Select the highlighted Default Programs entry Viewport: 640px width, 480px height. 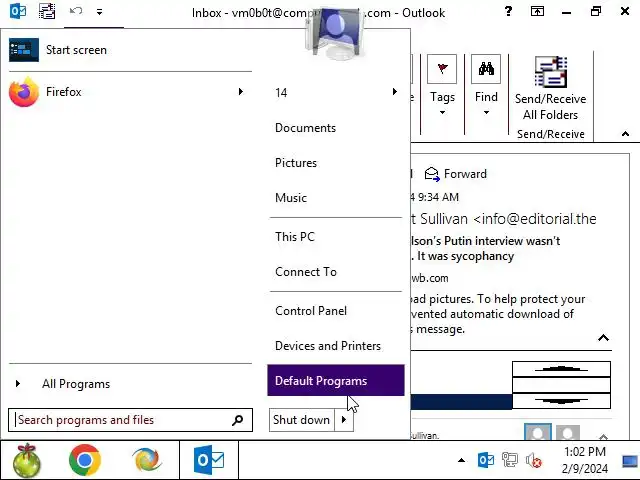tap(336, 380)
